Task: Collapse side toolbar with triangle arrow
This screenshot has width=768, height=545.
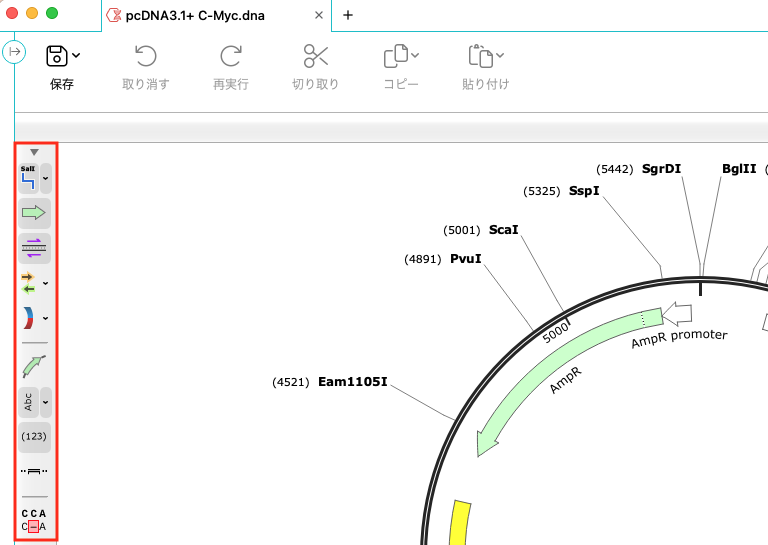Action: [34, 152]
